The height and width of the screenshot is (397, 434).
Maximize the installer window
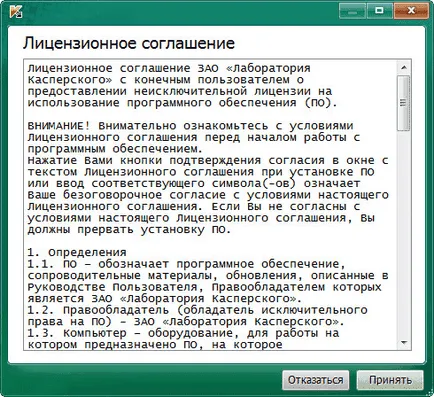tap(379, 11)
